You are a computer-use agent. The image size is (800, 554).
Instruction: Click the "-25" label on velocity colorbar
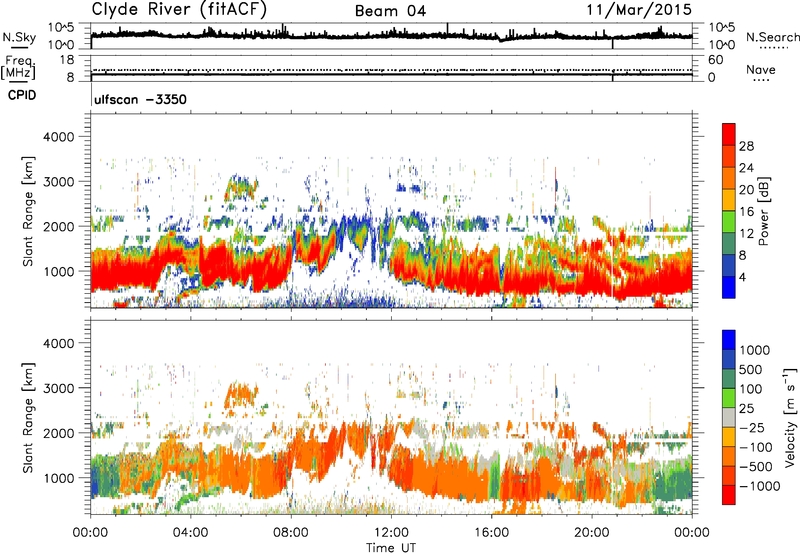(752, 427)
